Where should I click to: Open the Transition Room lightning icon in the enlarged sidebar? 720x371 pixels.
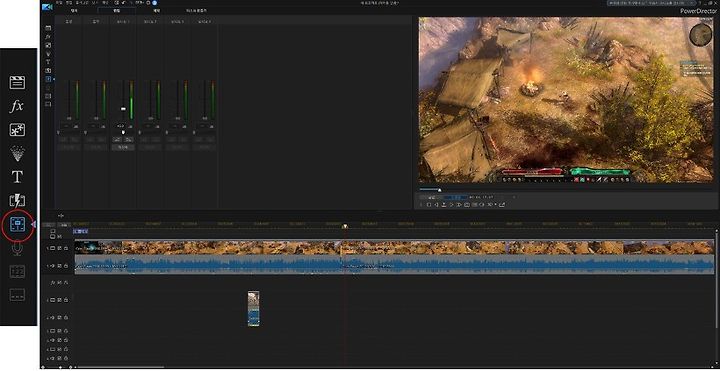point(17,200)
